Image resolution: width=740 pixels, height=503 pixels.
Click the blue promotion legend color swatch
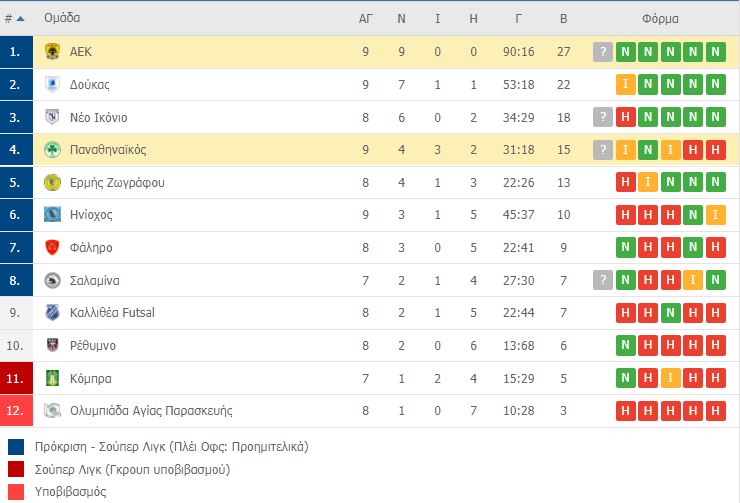[16, 447]
